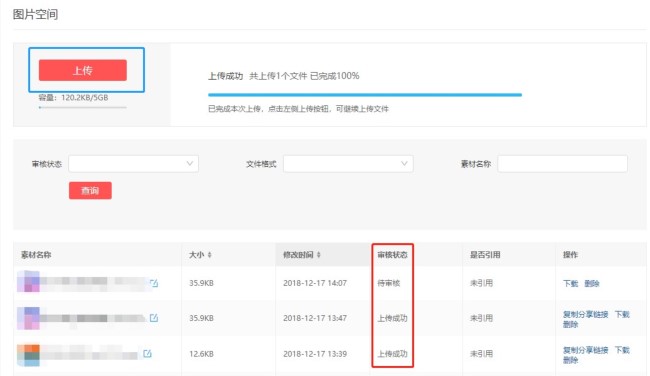This screenshot has height=376, width=650.
Task: Click the blue upload progress bar
Action: click(365, 95)
